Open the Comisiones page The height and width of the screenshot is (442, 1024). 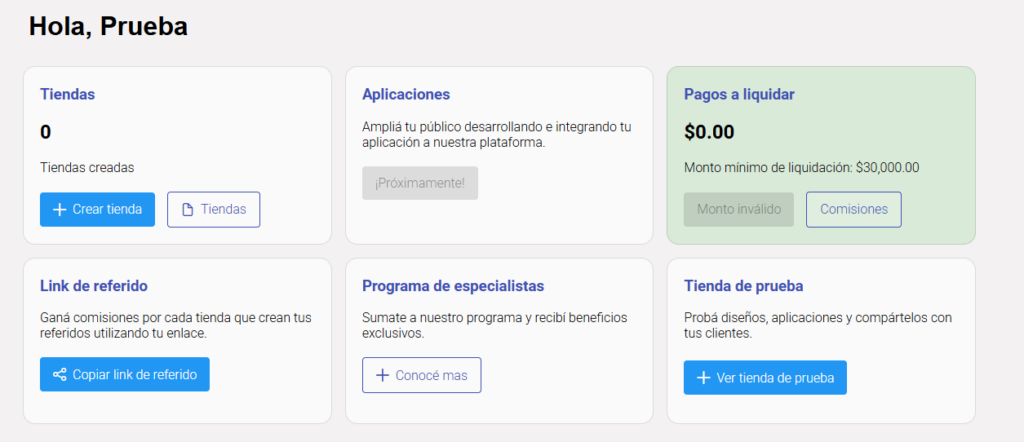point(853,210)
